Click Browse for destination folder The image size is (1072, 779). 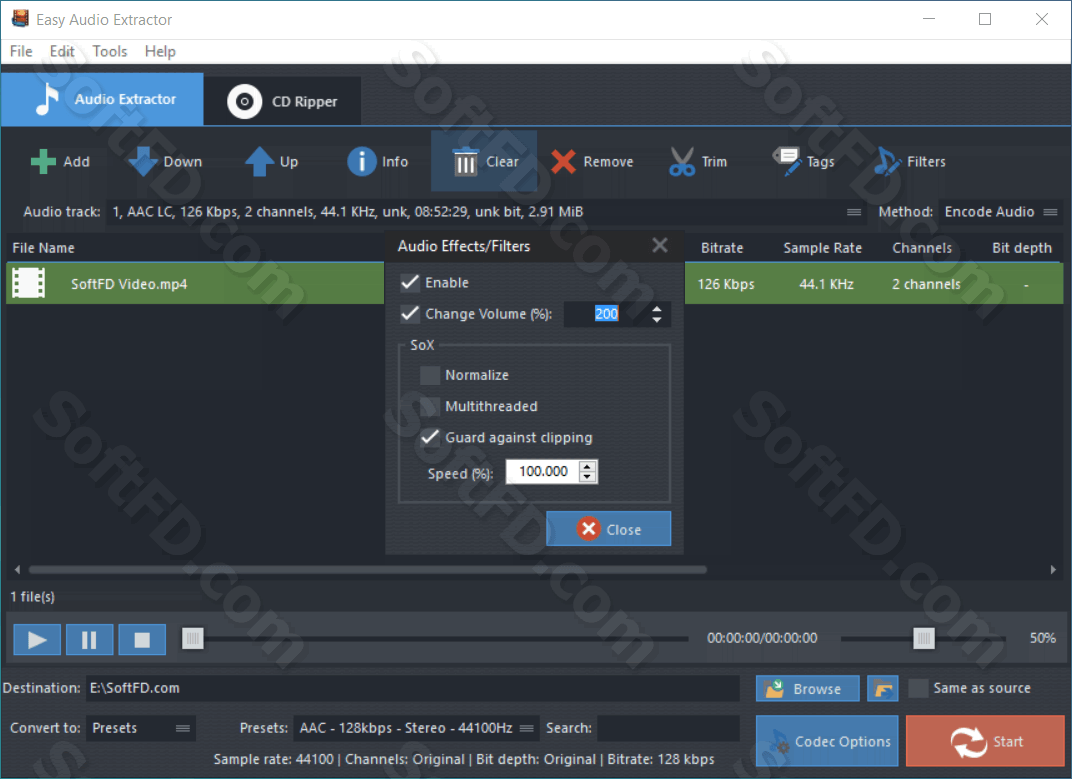click(x=807, y=689)
